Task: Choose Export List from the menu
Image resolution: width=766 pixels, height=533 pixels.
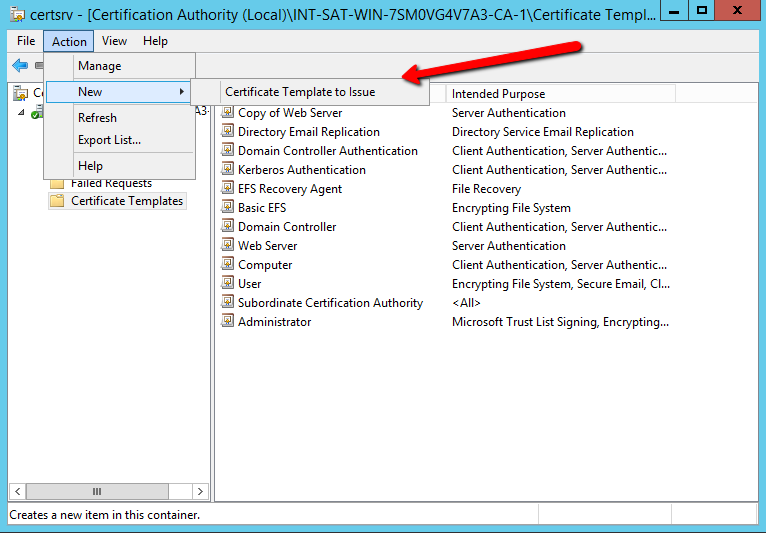Action: point(109,140)
